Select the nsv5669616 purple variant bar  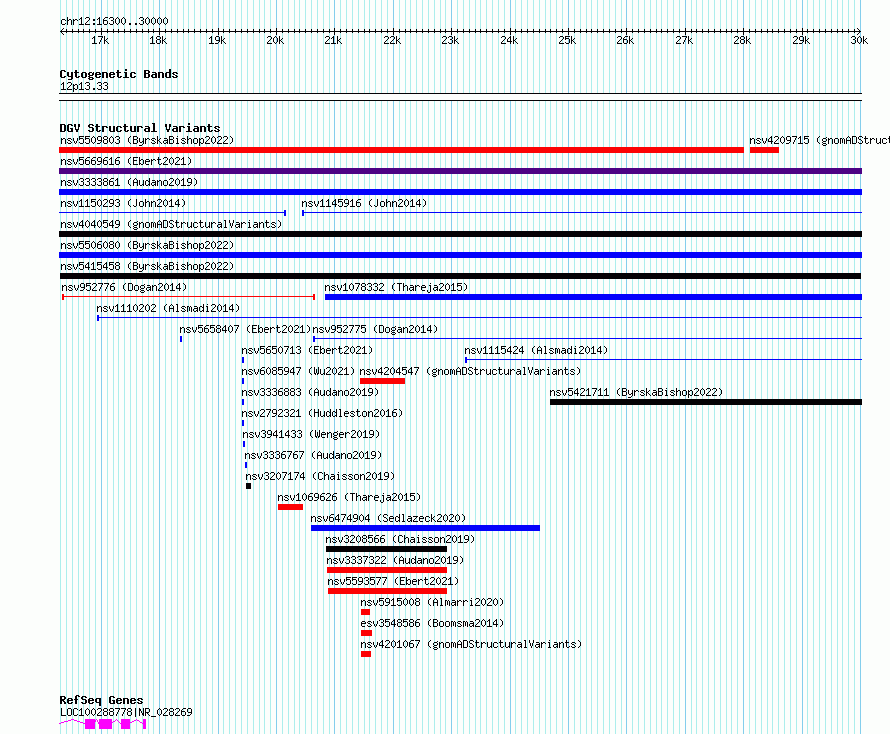click(x=460, y=171)
